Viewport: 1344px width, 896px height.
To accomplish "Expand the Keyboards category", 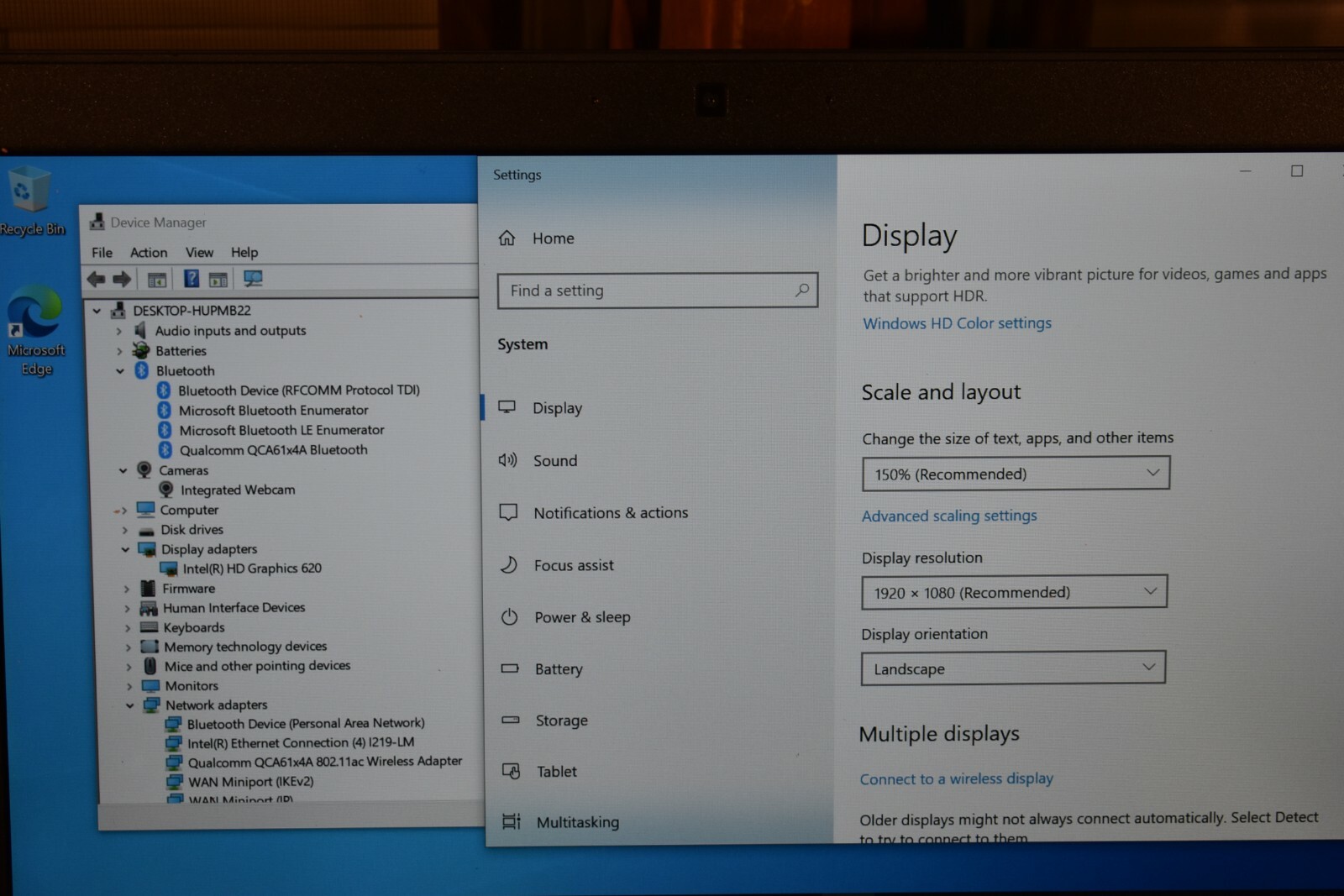I will tap(128, 628).
